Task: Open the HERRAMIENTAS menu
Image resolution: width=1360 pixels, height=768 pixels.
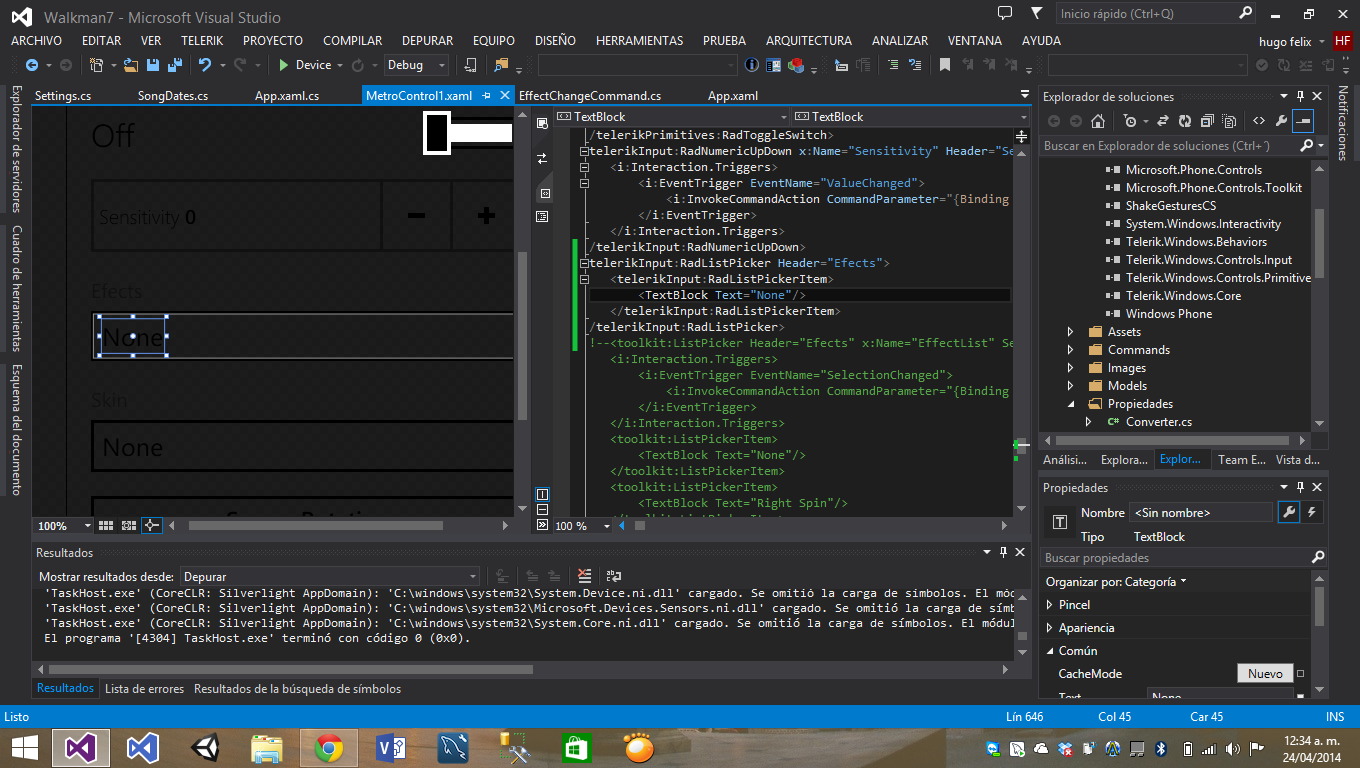Action: 639,41
